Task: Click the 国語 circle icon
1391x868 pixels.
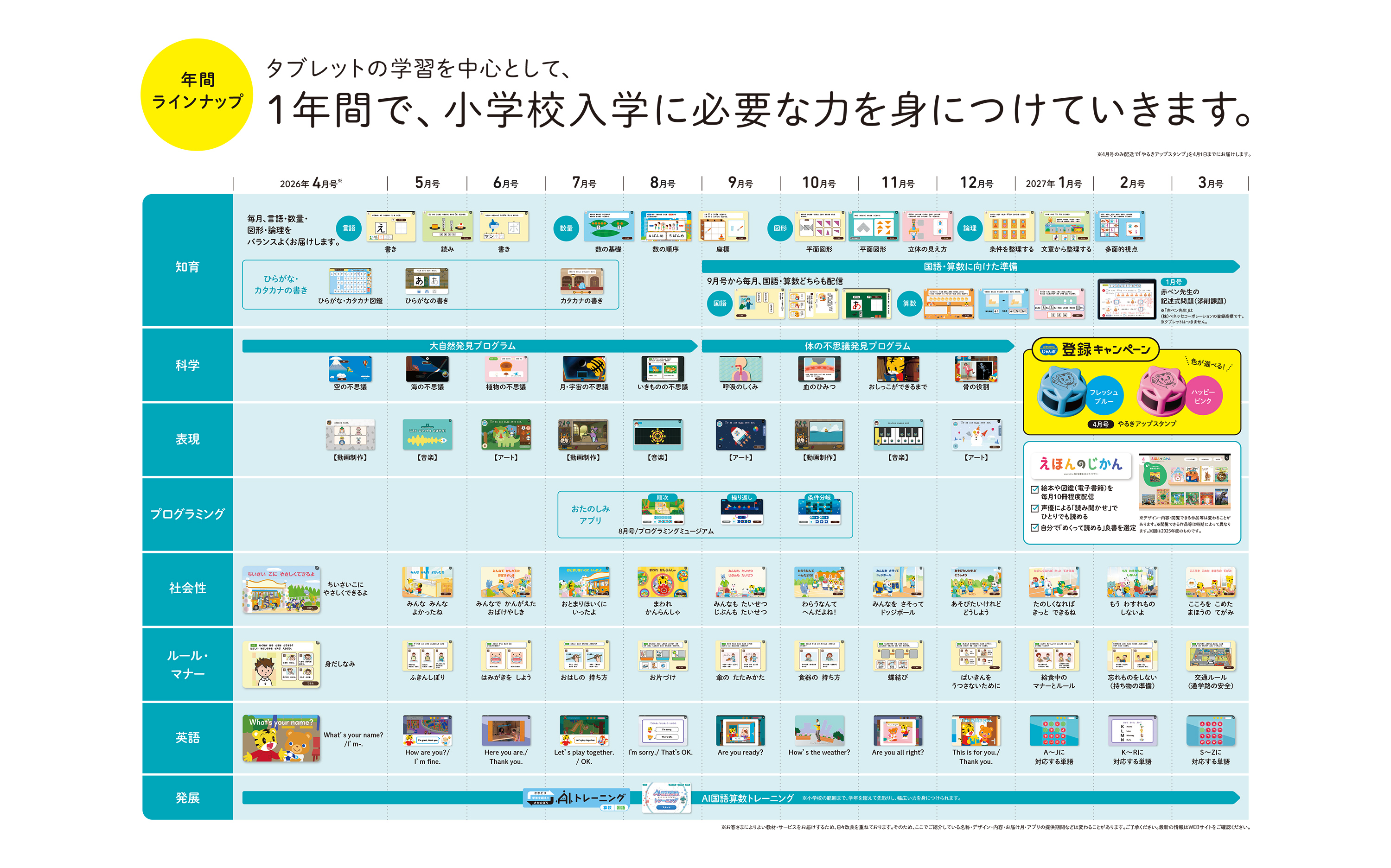Action: [x=720, y=304]
